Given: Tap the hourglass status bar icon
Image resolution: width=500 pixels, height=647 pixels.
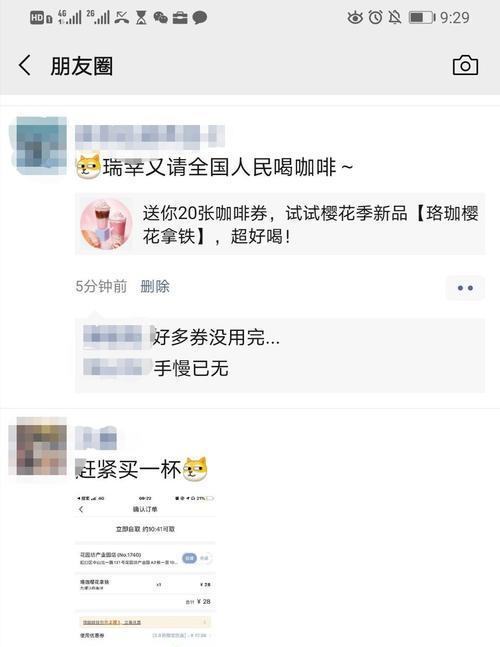Looking at the screenshot, I should coord(141,17).
